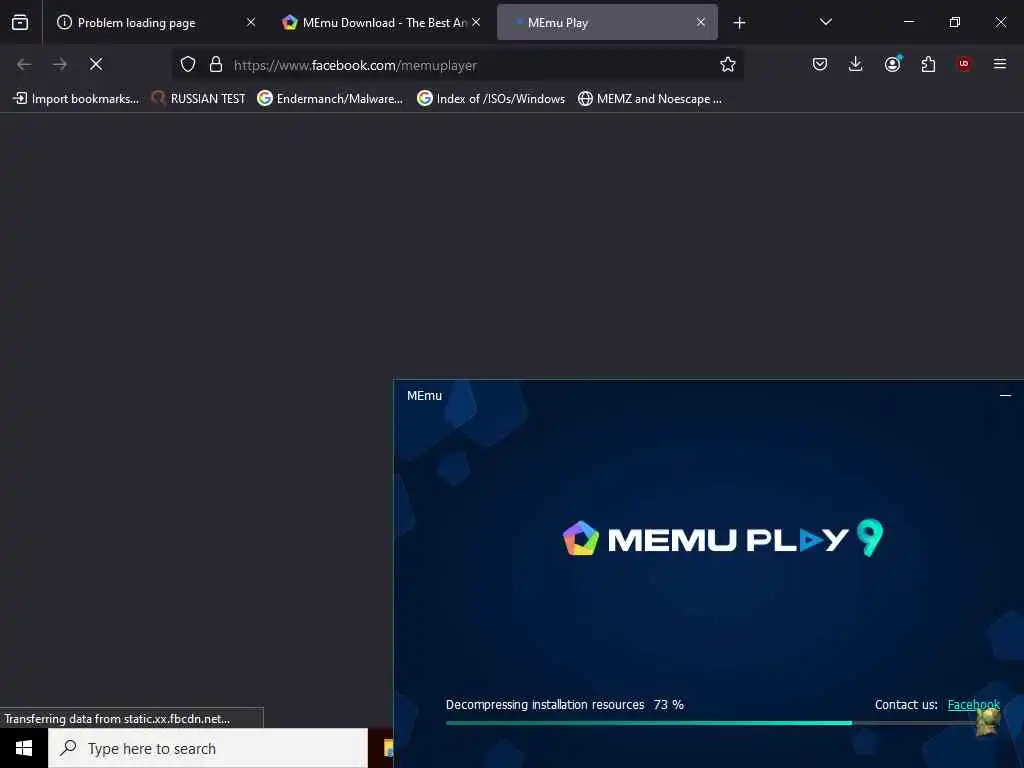This screenshot has height=768, width=1024.
Task: Click the Decompressing installation resources text
Action: [545, 705]
